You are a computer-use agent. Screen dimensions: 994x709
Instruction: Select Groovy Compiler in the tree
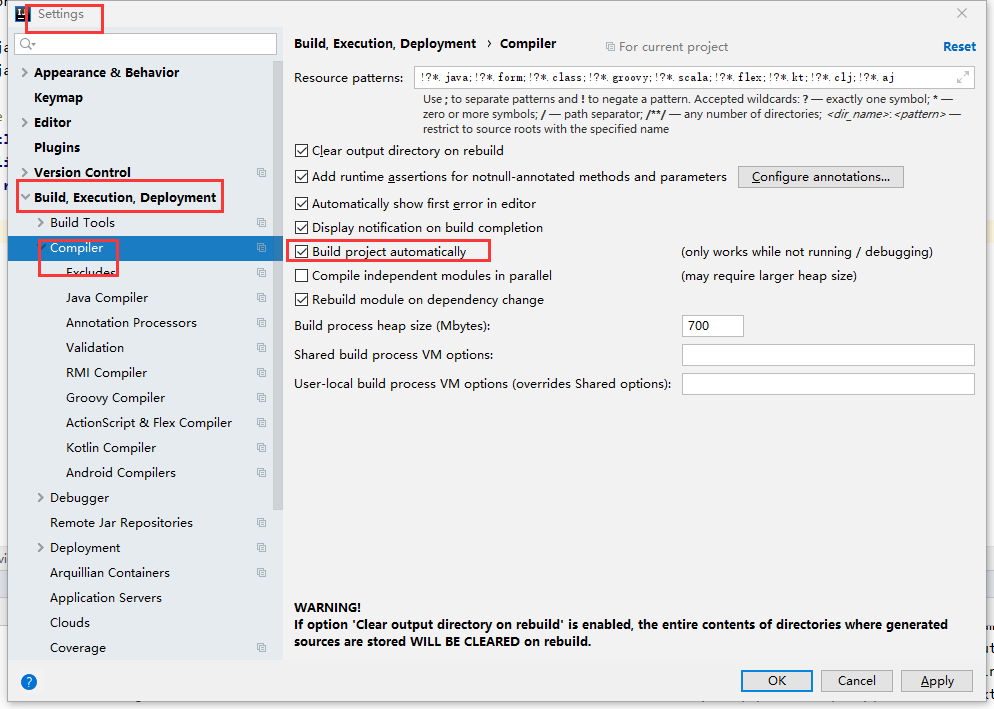[x=115, y=398]
